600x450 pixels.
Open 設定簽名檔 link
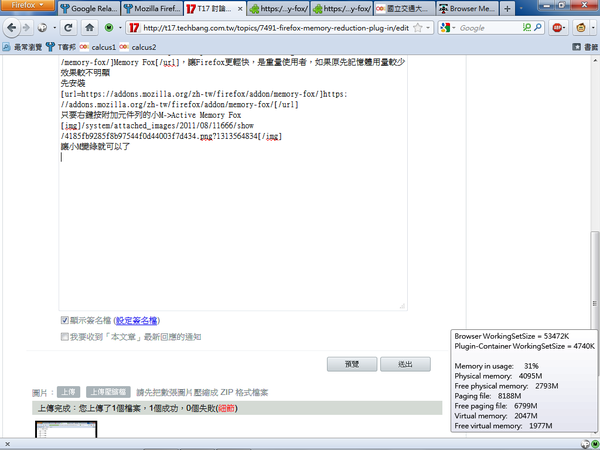pyautogui.click(x=137, y=320)
